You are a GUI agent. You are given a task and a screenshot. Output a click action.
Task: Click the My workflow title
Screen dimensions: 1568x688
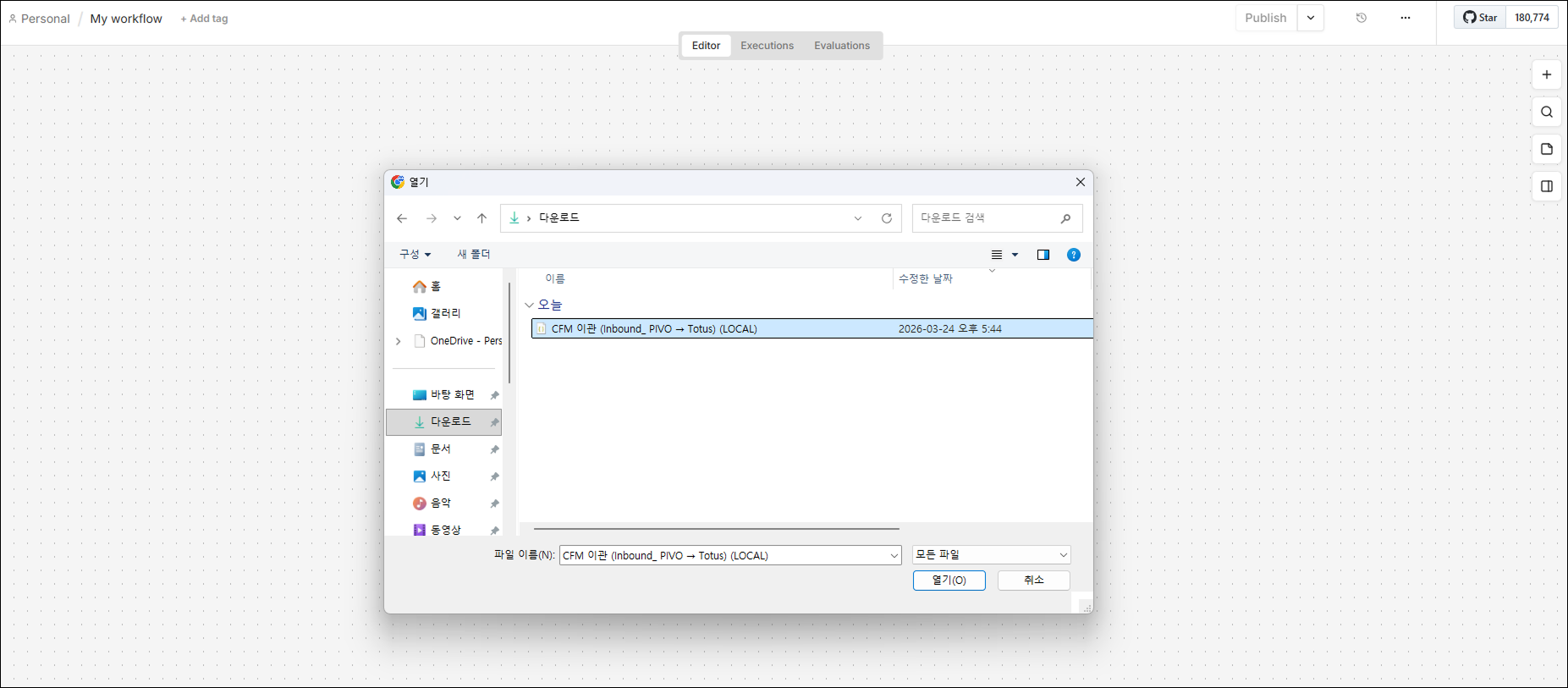126,19
